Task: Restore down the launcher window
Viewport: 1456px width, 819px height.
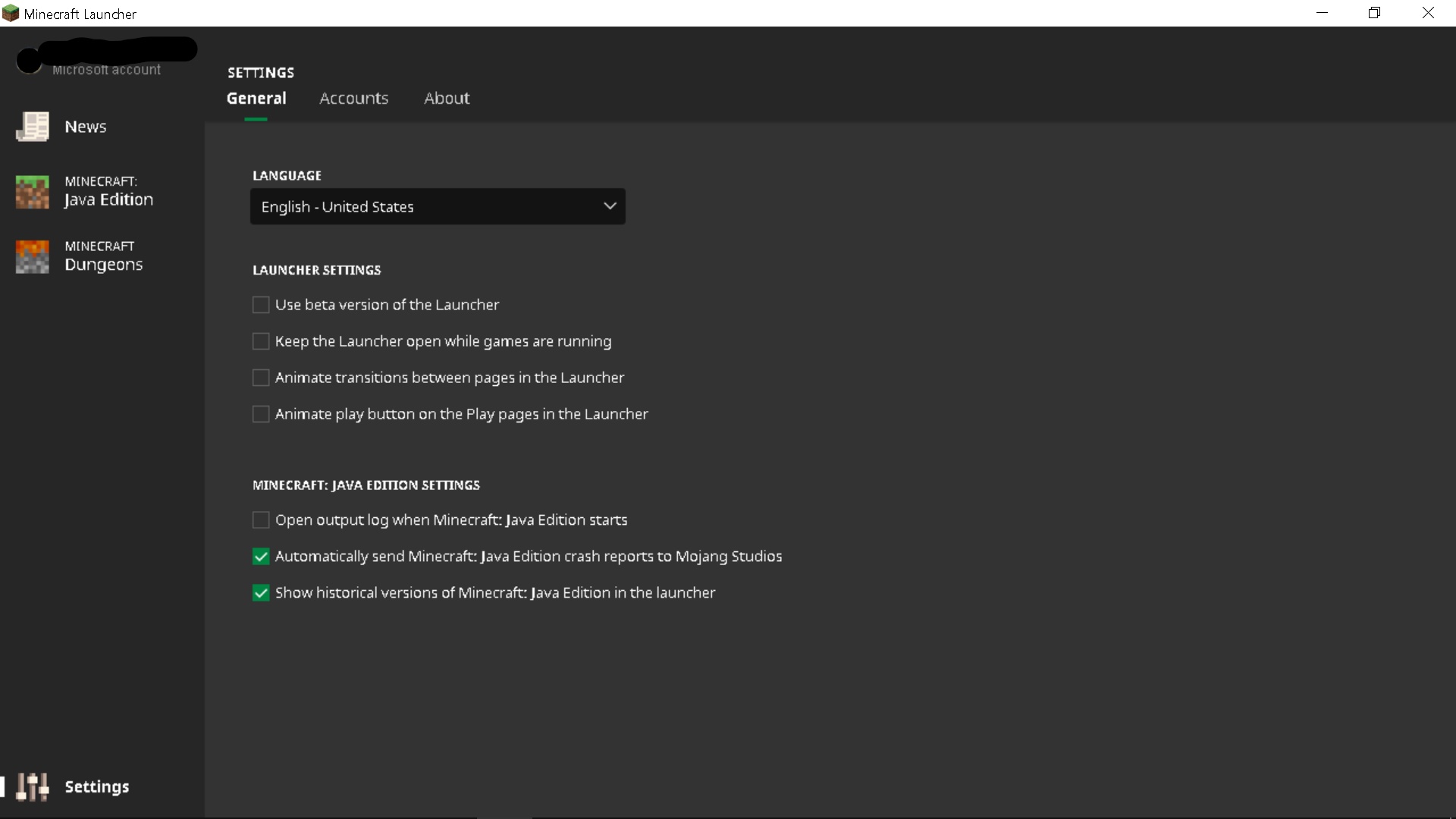Action: tap(1374, 13)
